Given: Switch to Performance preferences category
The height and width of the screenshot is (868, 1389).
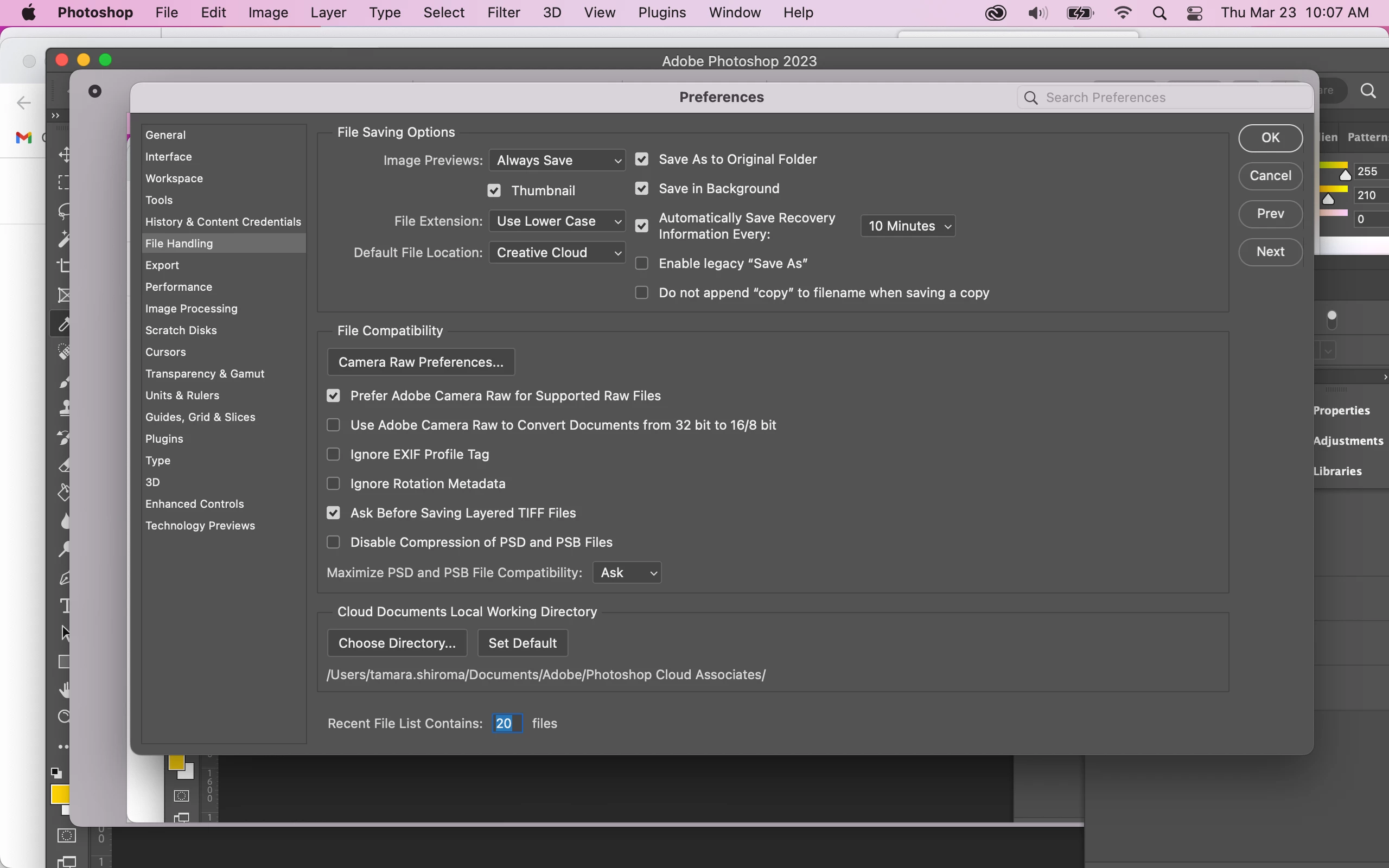Looking at the screenshot, I should point(179,287).
